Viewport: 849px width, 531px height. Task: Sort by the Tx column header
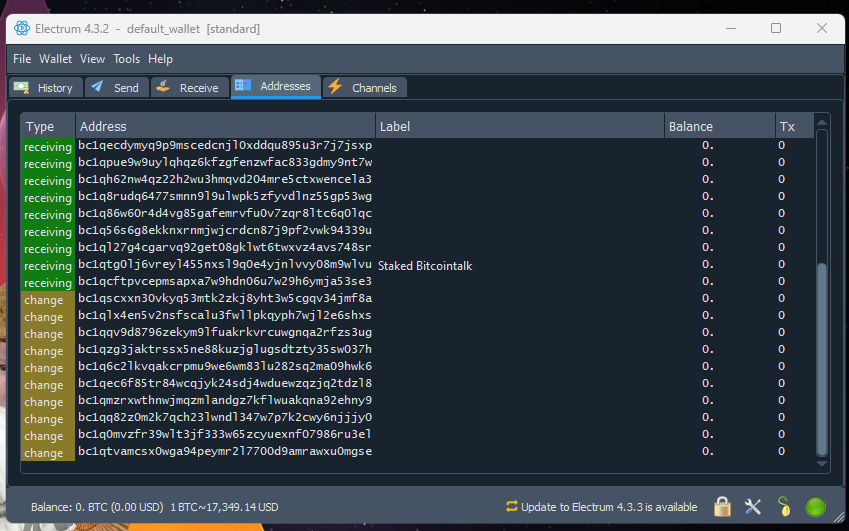pos(794,127)
